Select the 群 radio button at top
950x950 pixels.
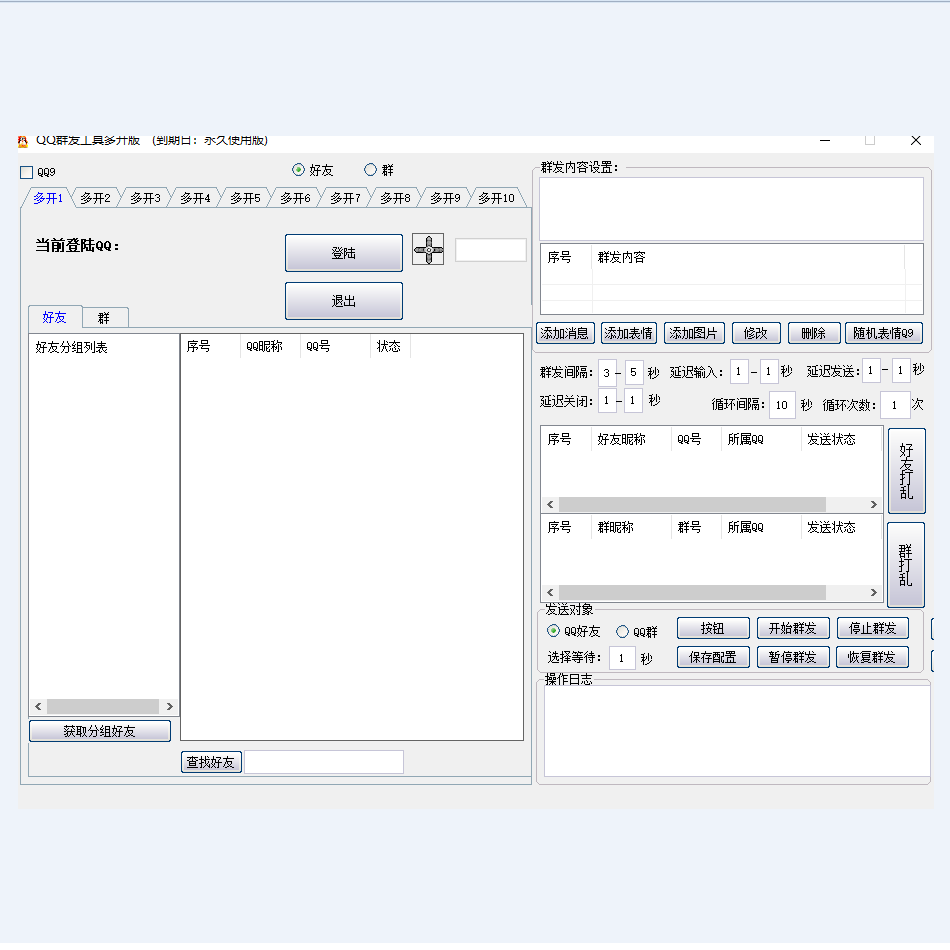point(370,170)
